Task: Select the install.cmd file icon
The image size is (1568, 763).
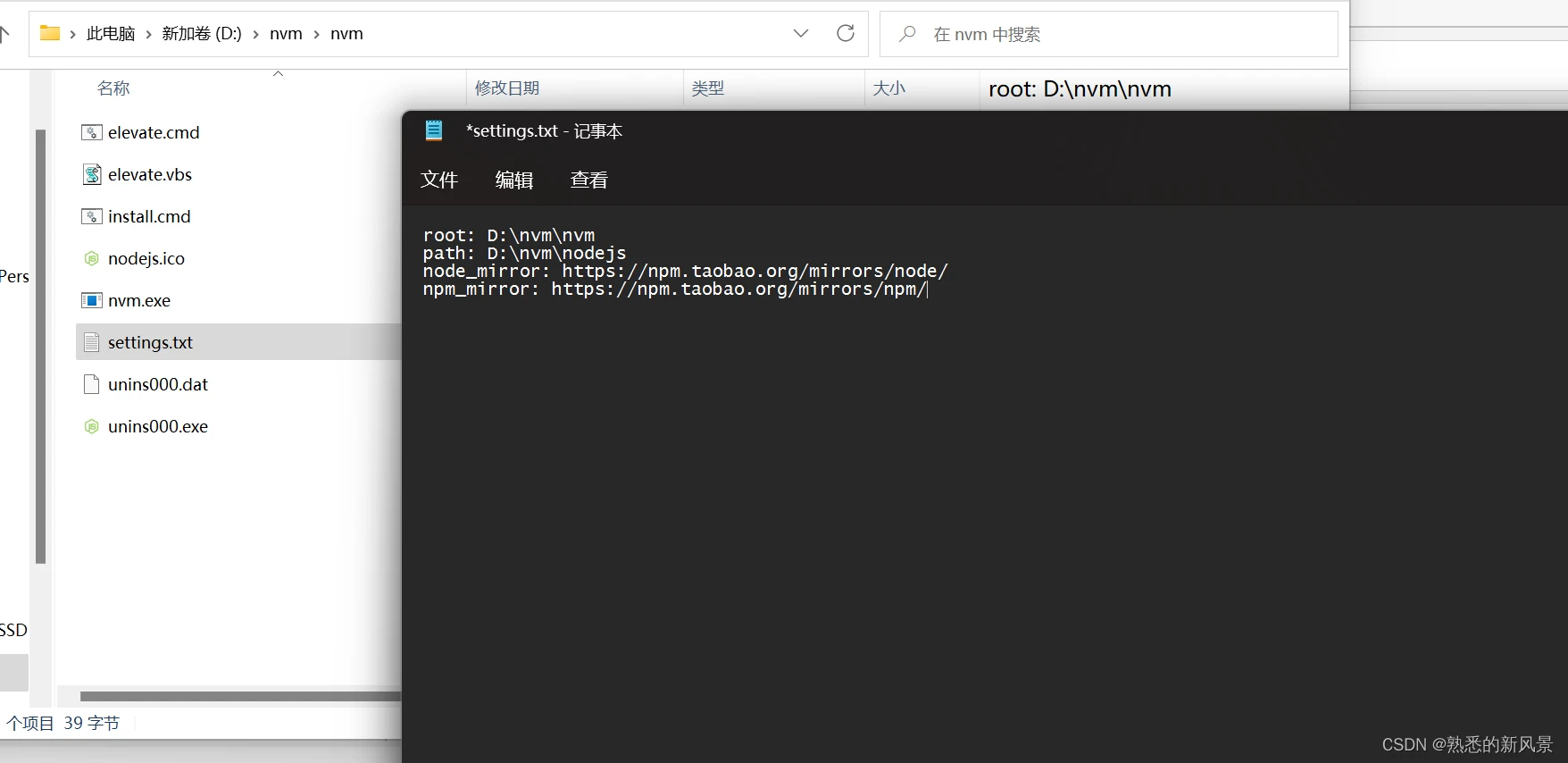Action: 91,217
